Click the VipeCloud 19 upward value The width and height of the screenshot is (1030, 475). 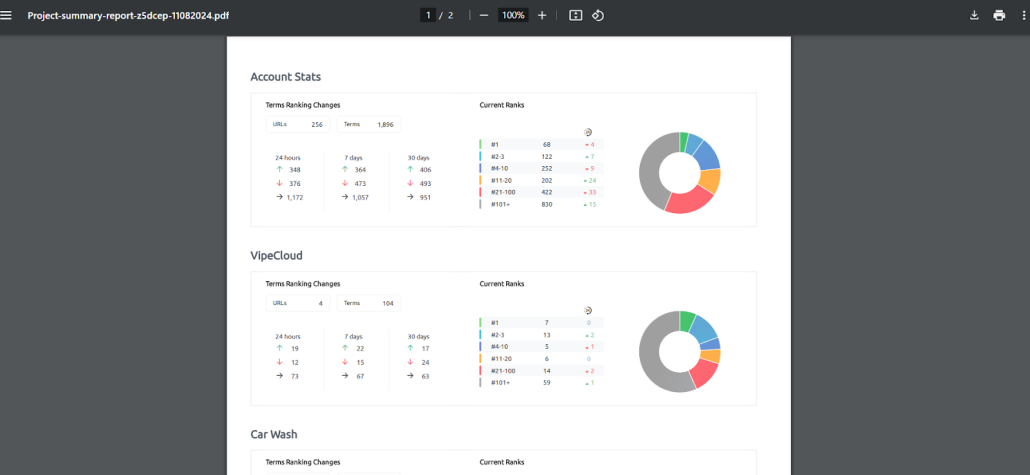(x=294, y=348)
